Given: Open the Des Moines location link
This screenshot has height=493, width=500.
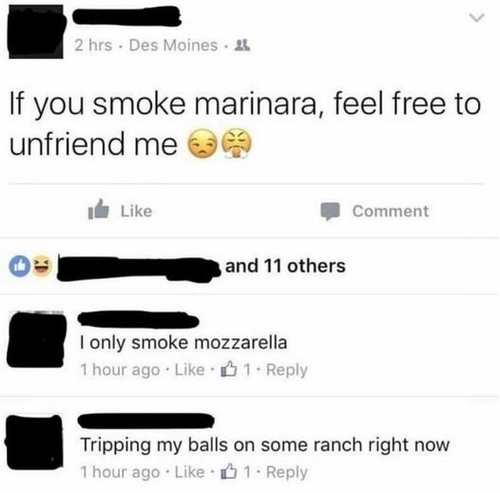Looking at the screenshot, I should point(173,45).
